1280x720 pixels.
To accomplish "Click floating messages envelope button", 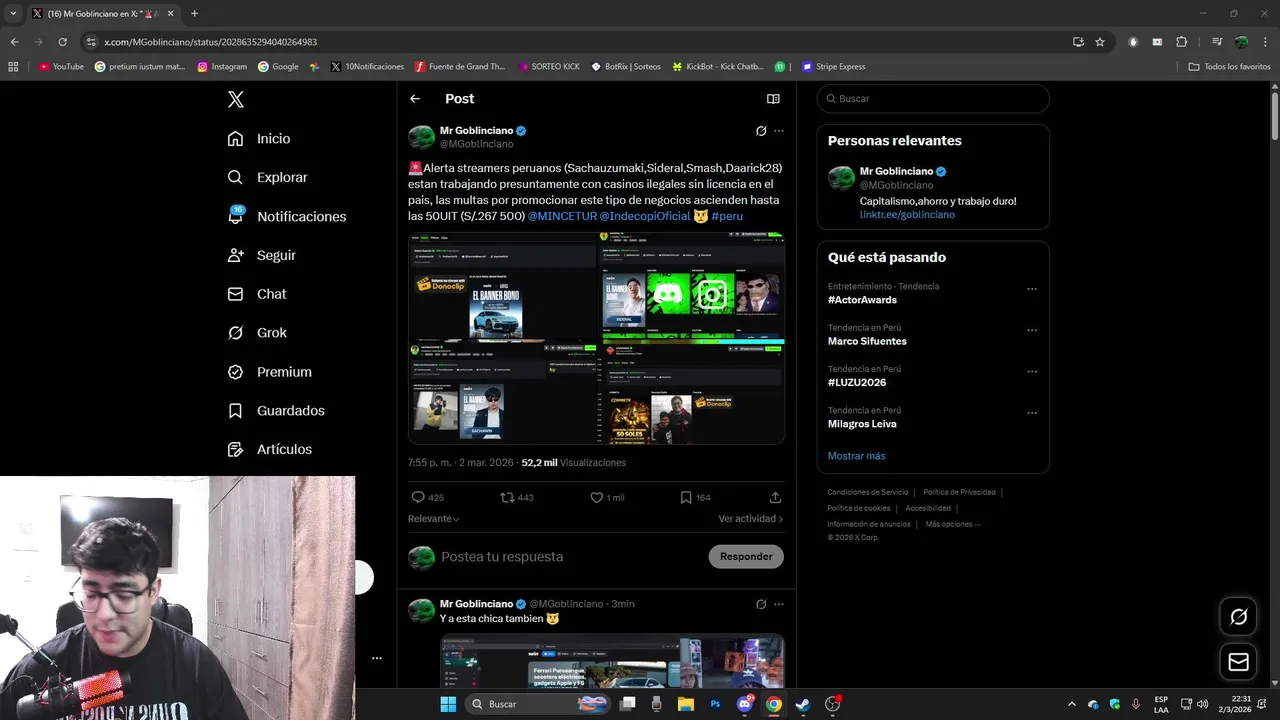I will click(1239, 662).
